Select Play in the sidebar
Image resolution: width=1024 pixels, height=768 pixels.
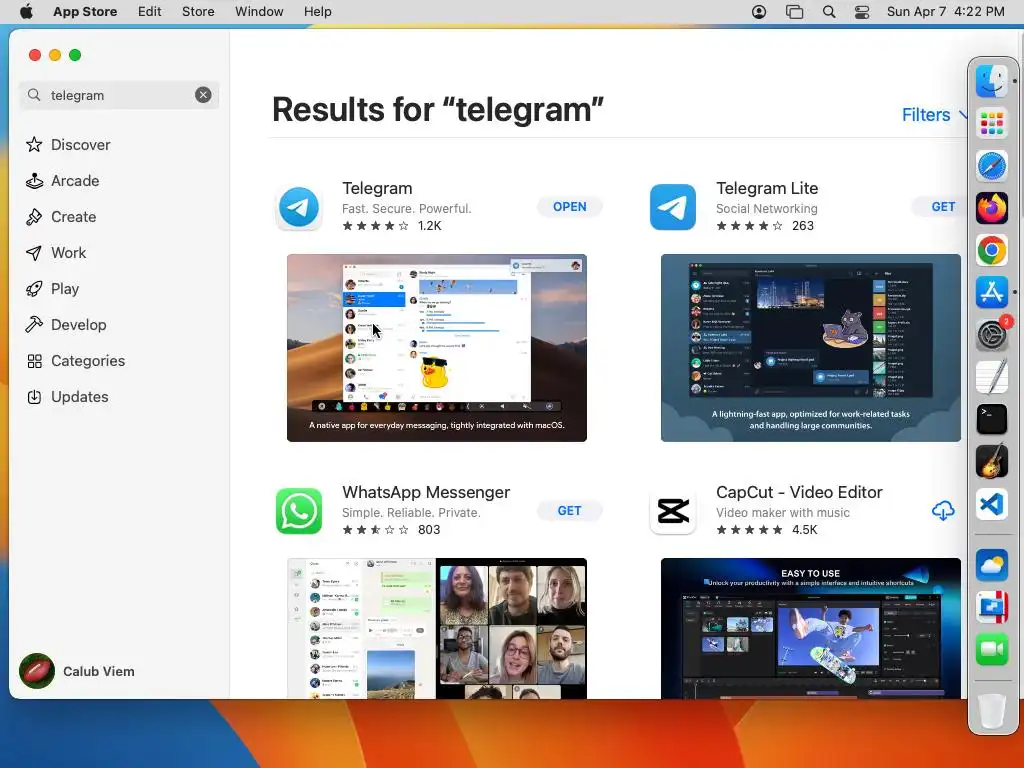(52, 289)
